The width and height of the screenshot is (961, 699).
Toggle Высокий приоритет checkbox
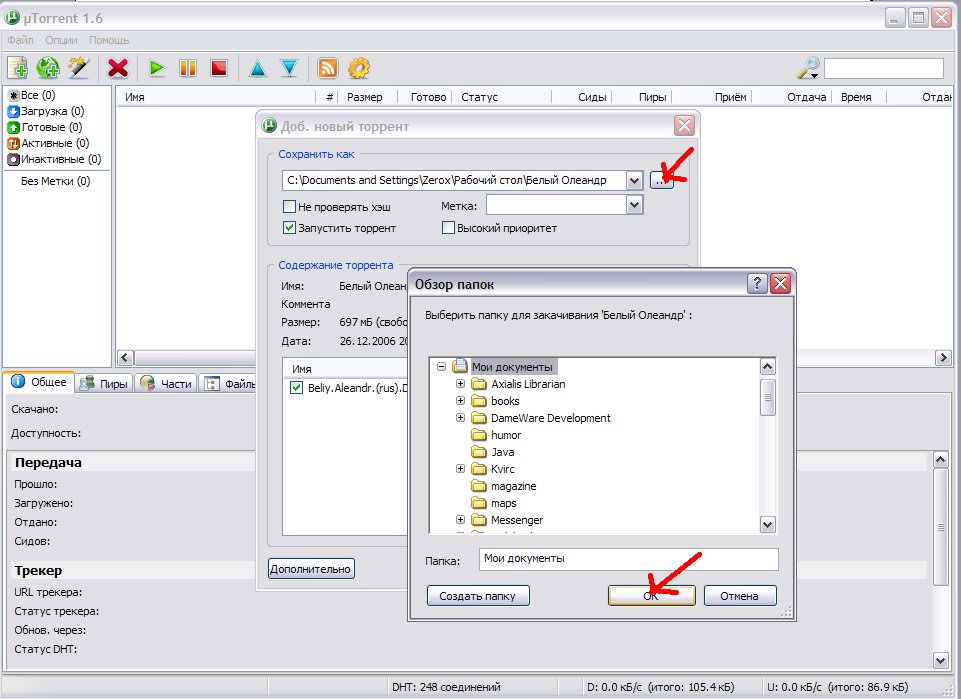[448, 227]
